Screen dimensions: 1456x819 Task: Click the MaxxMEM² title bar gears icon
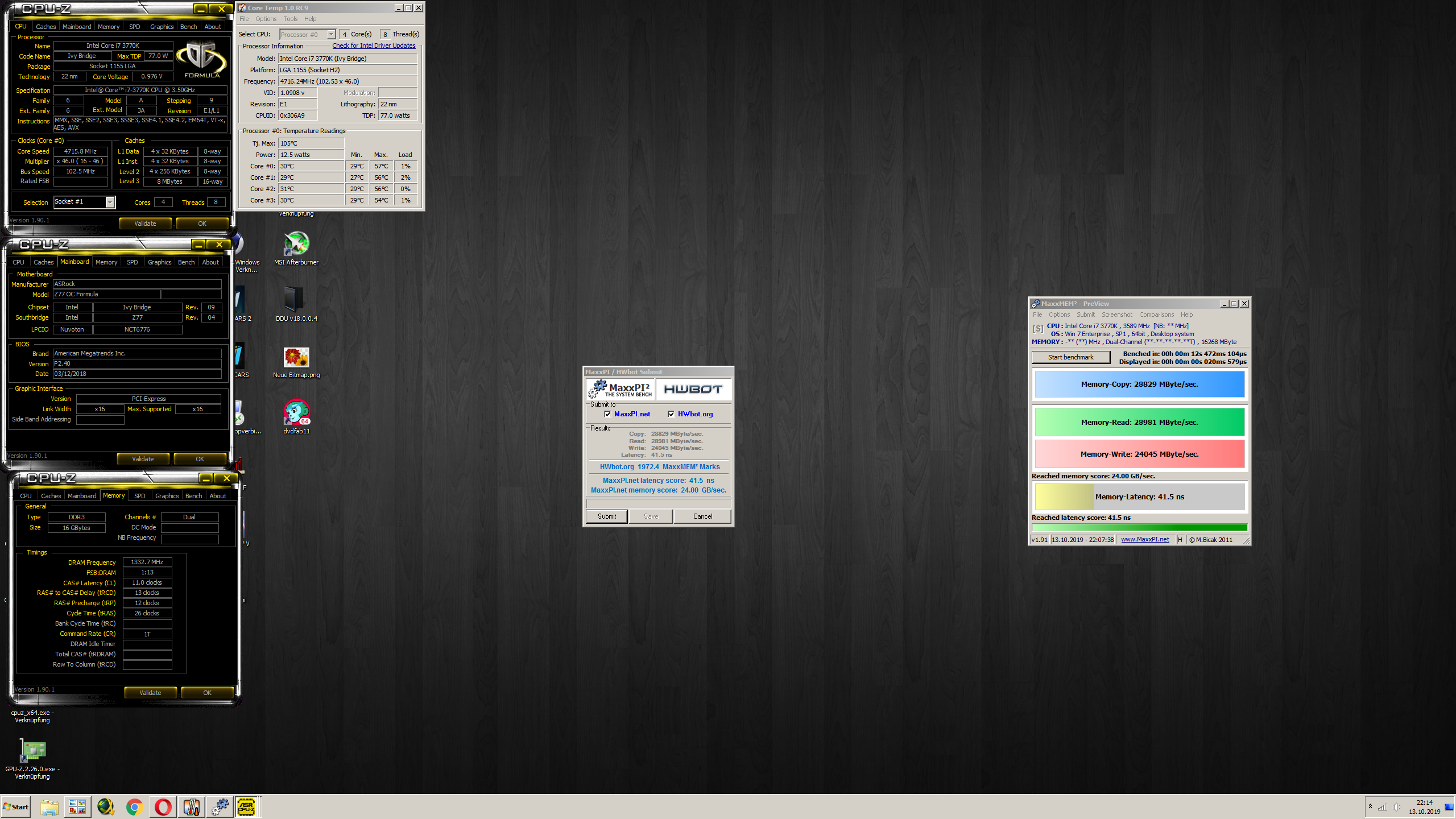(1036, 304)
